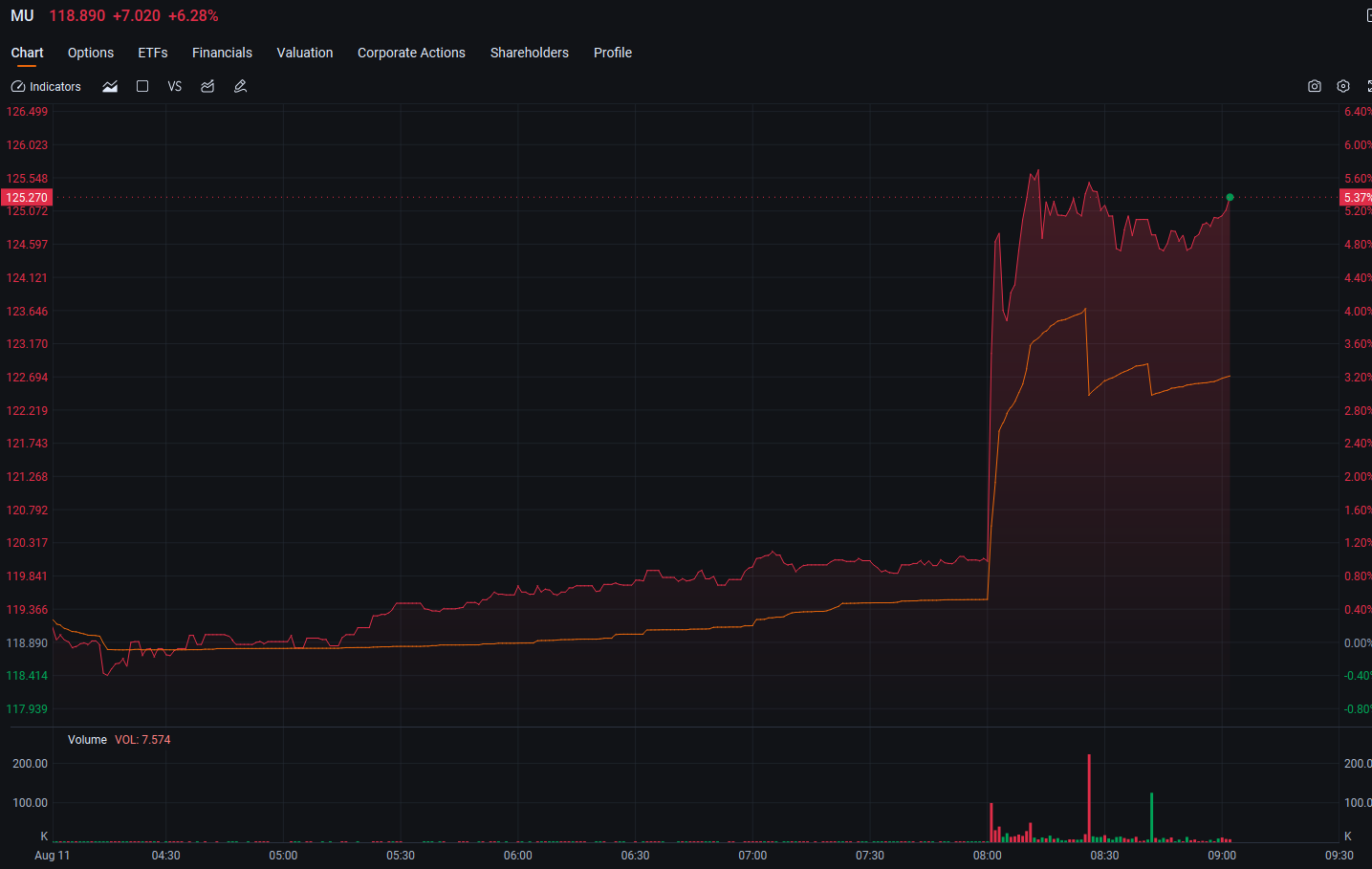Screen dimensions: 1372x869
Task: Click the 118.890 price axis label
Action: [27, 643]
